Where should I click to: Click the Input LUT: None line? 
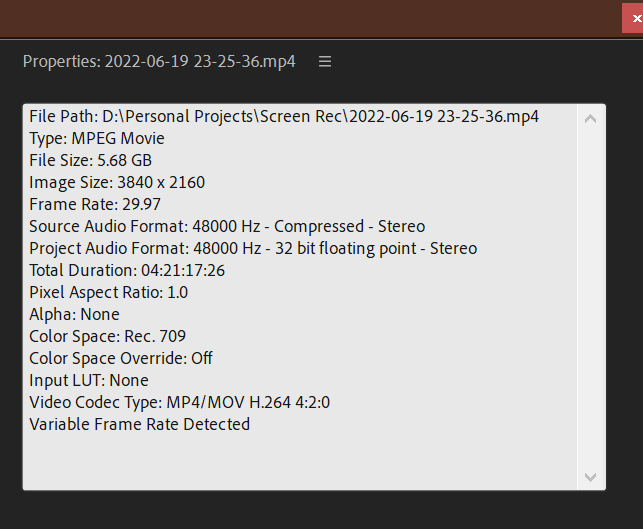(x=89, y=380)
